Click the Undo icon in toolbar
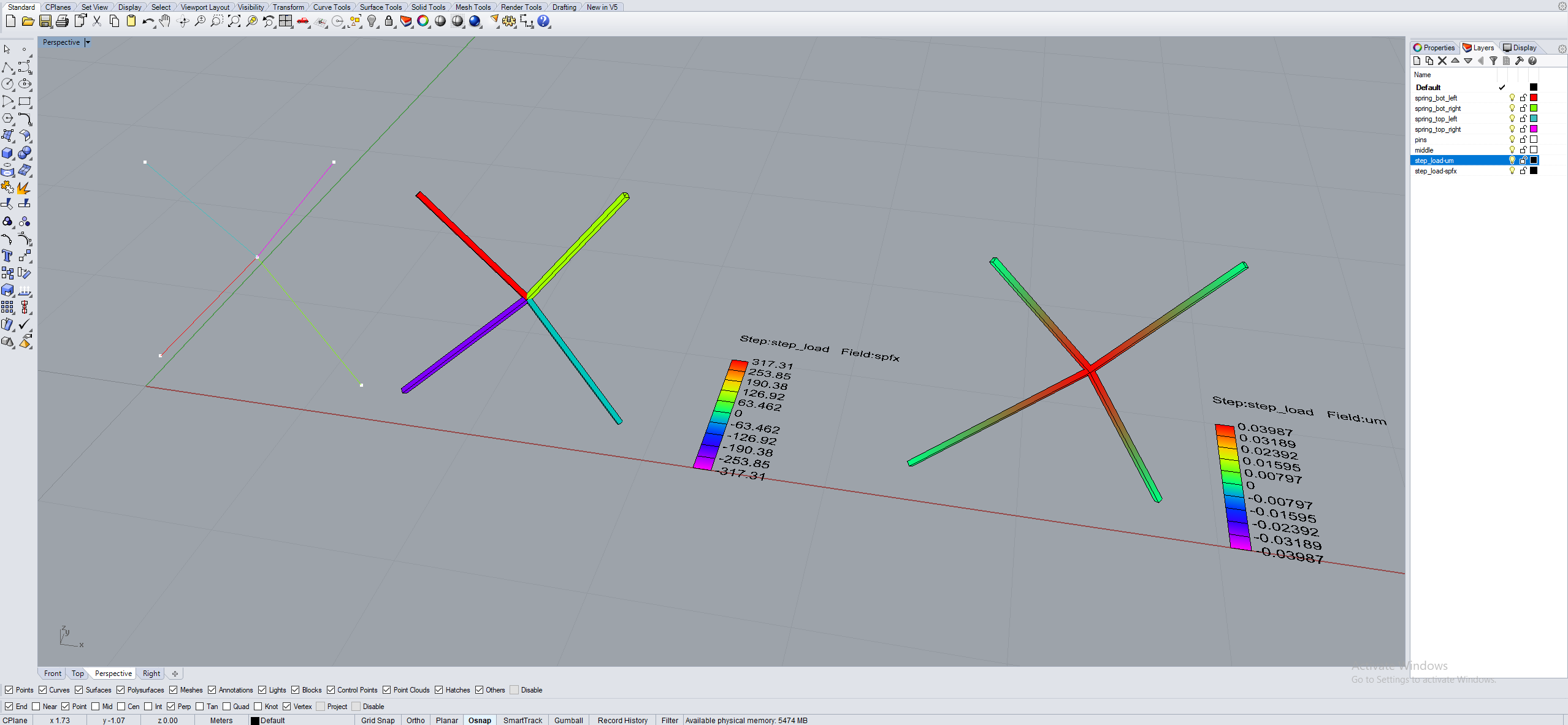Viewport: 1568px width, 725px height. coord(148,21)
